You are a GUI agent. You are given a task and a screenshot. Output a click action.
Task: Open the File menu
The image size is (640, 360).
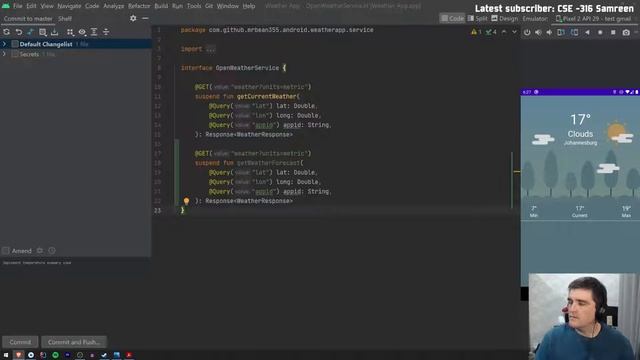point(18,6)
